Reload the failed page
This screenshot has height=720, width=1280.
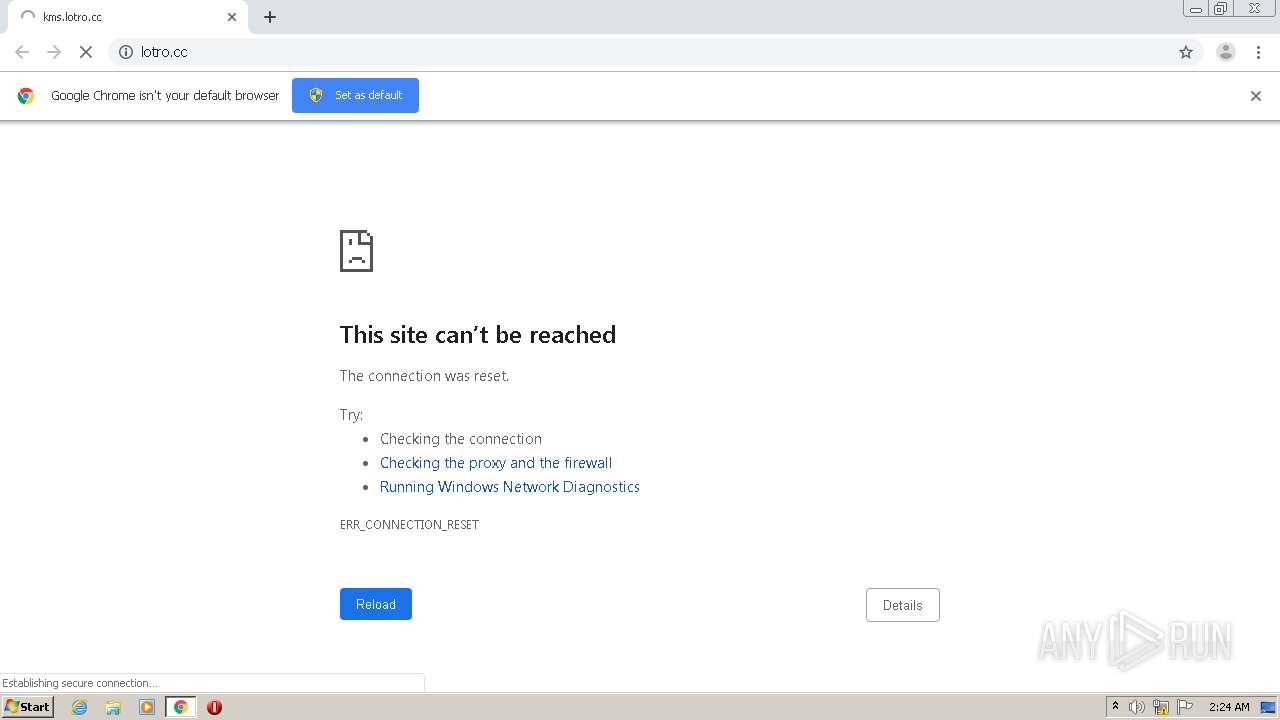[x=376, y=604]
